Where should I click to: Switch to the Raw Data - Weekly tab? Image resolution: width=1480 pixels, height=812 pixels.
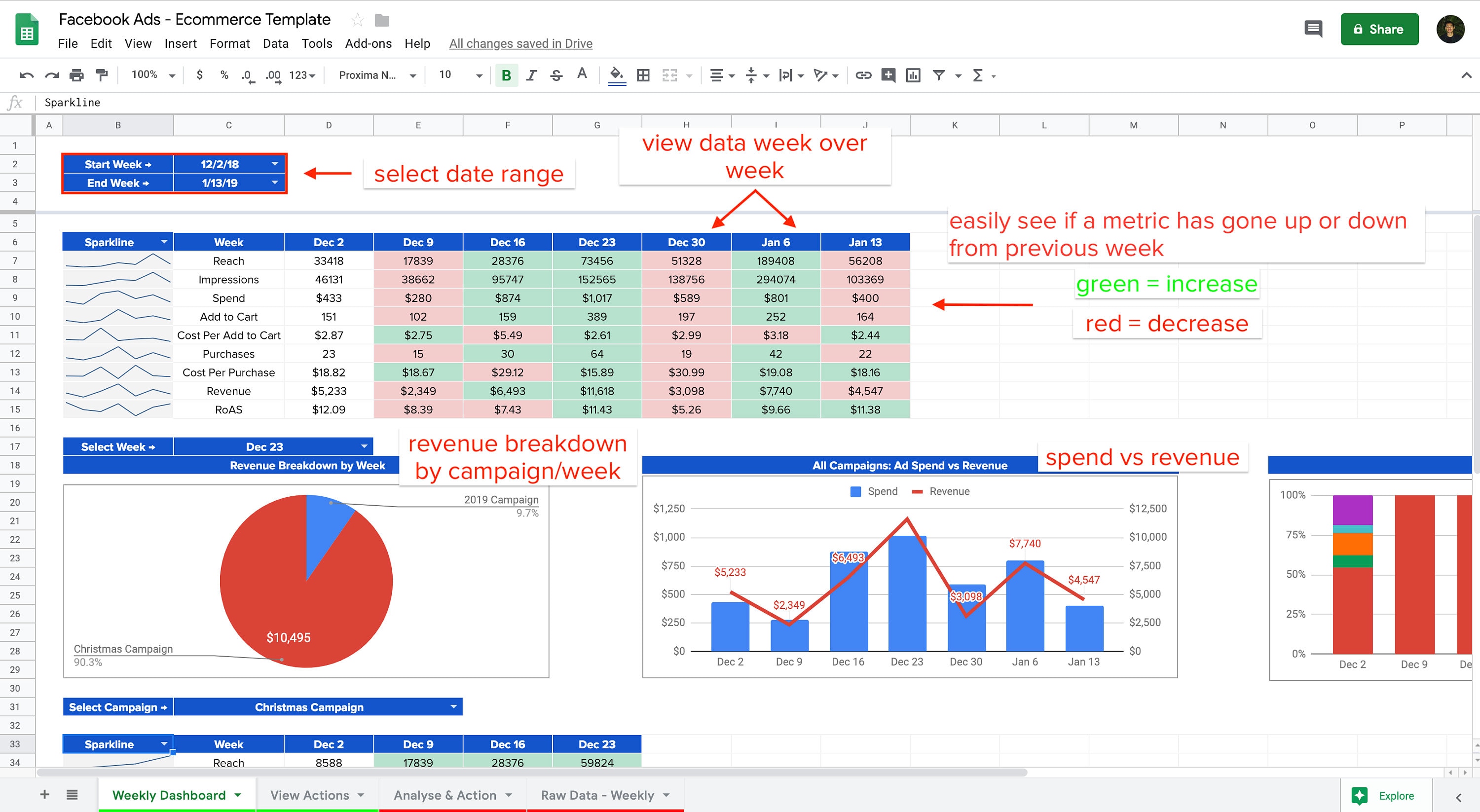point(597,795)
